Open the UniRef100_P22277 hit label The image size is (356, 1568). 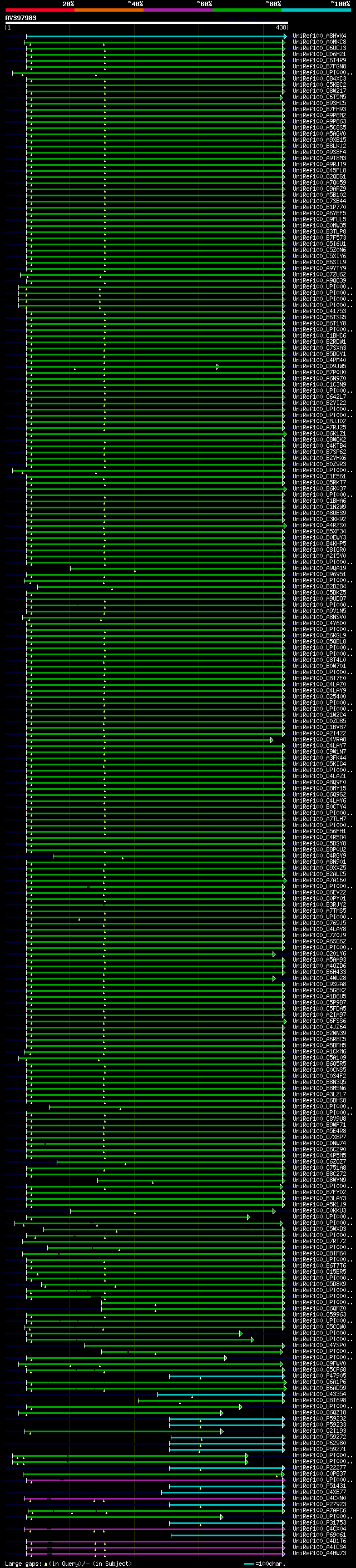point(319,1467)
